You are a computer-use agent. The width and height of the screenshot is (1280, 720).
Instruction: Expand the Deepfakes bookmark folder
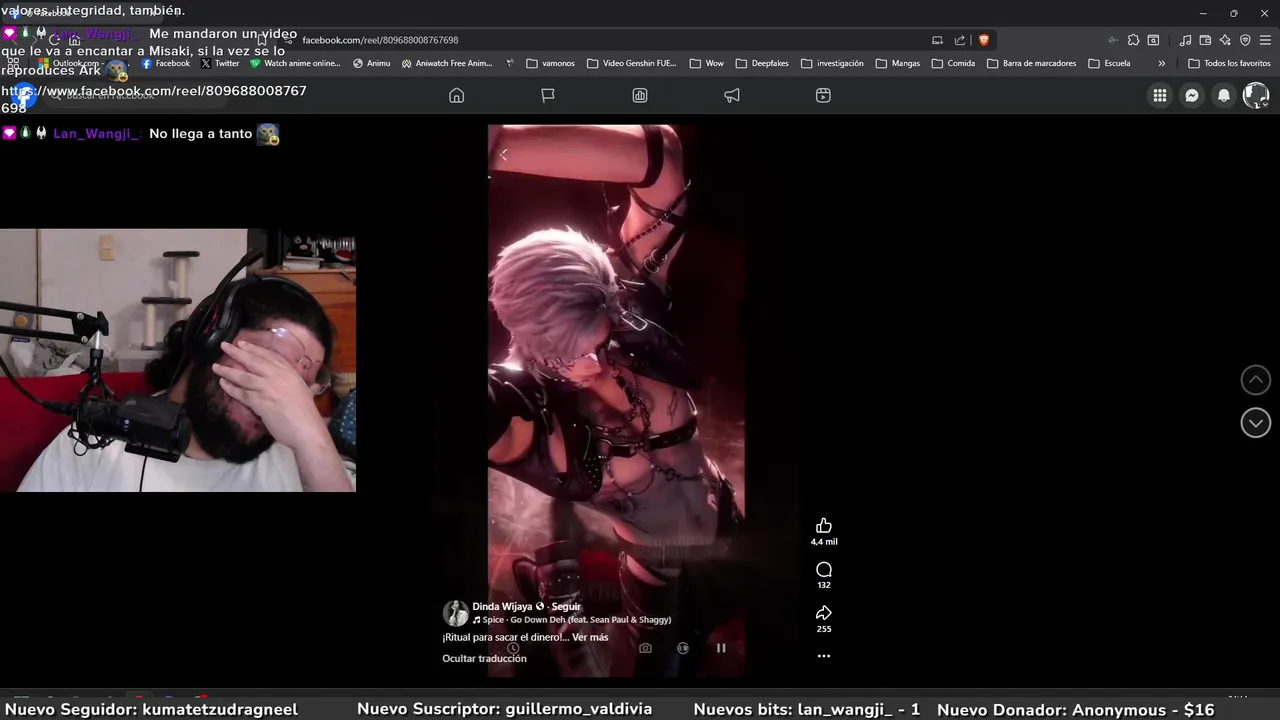762,63
